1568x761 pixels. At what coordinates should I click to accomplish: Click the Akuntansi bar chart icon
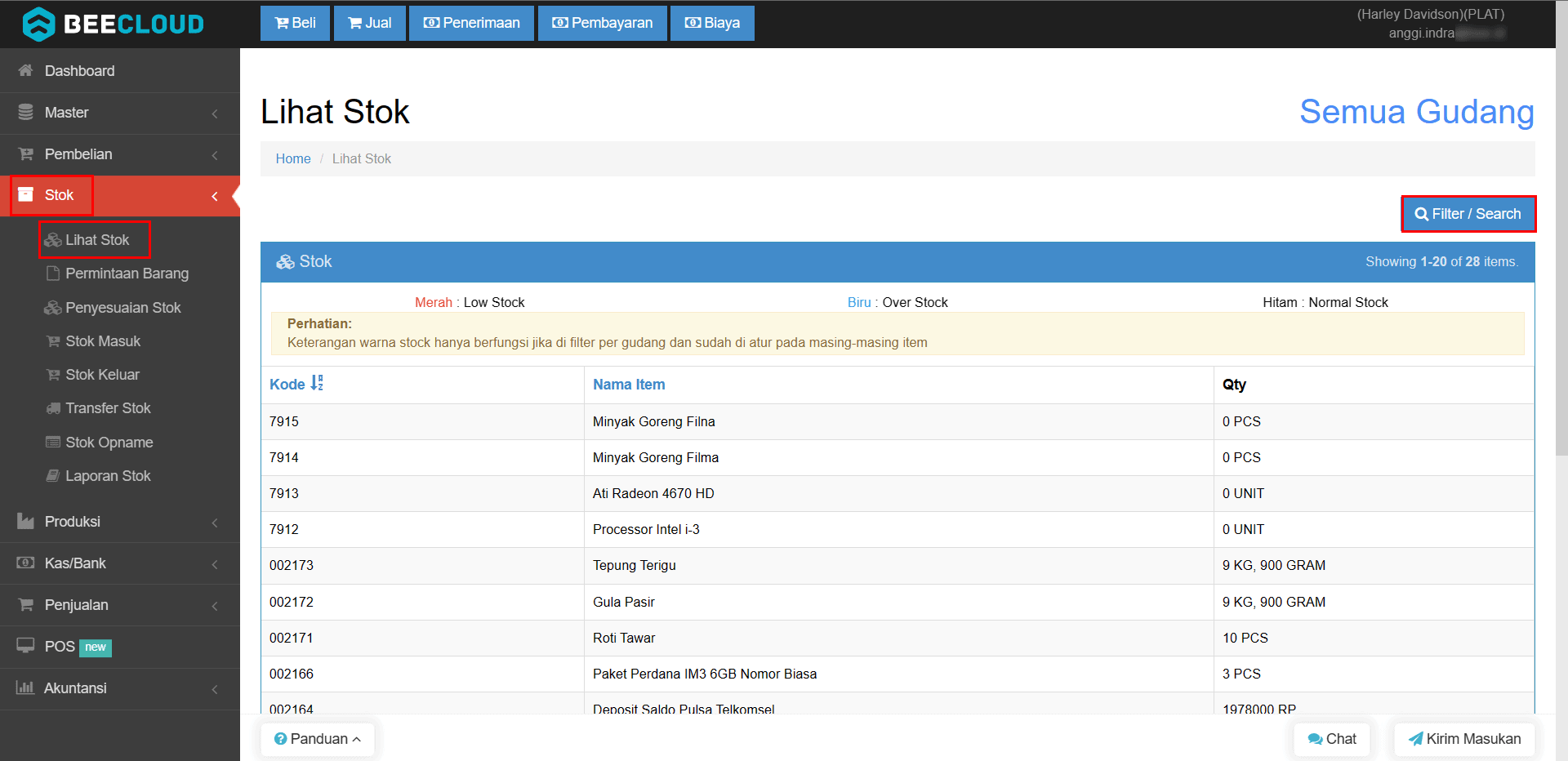[25, 688]
